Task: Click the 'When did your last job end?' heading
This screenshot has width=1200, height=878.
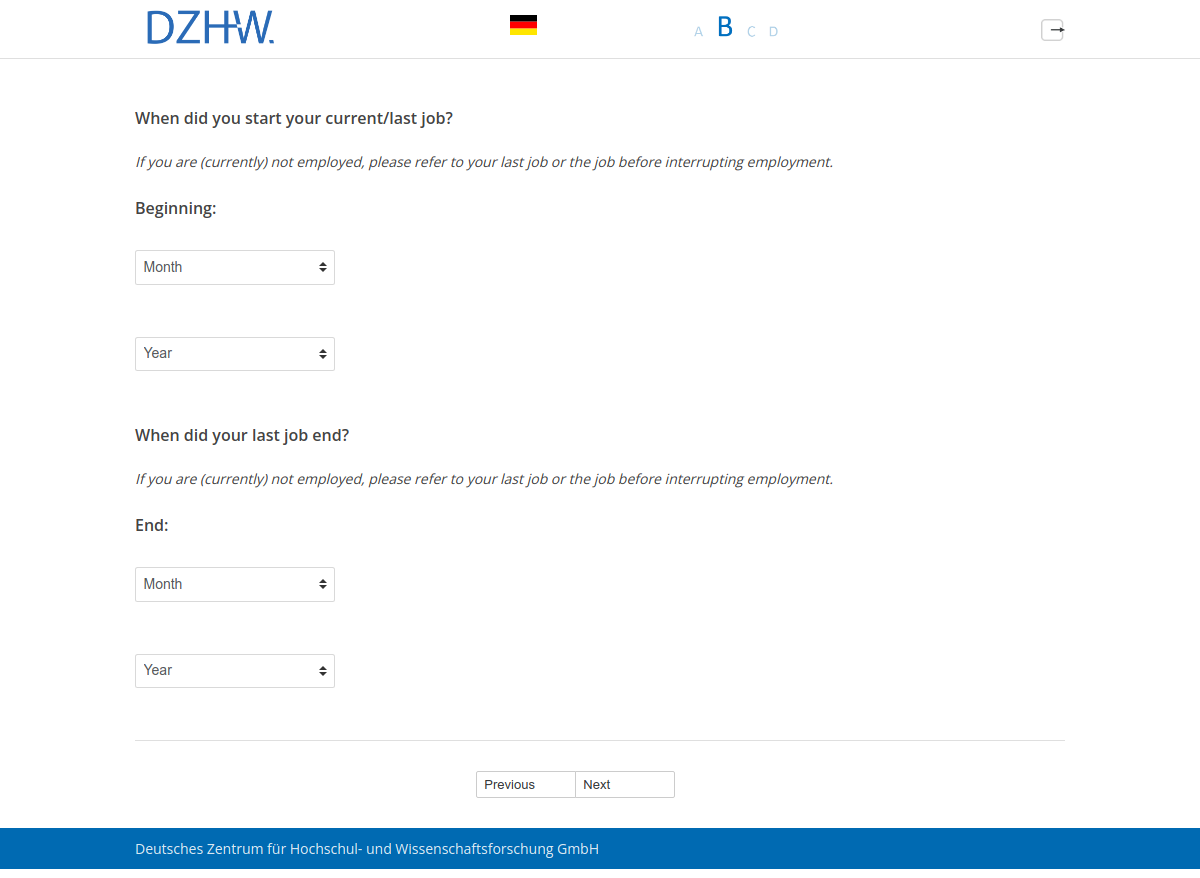Action: [x=242, y=436]
